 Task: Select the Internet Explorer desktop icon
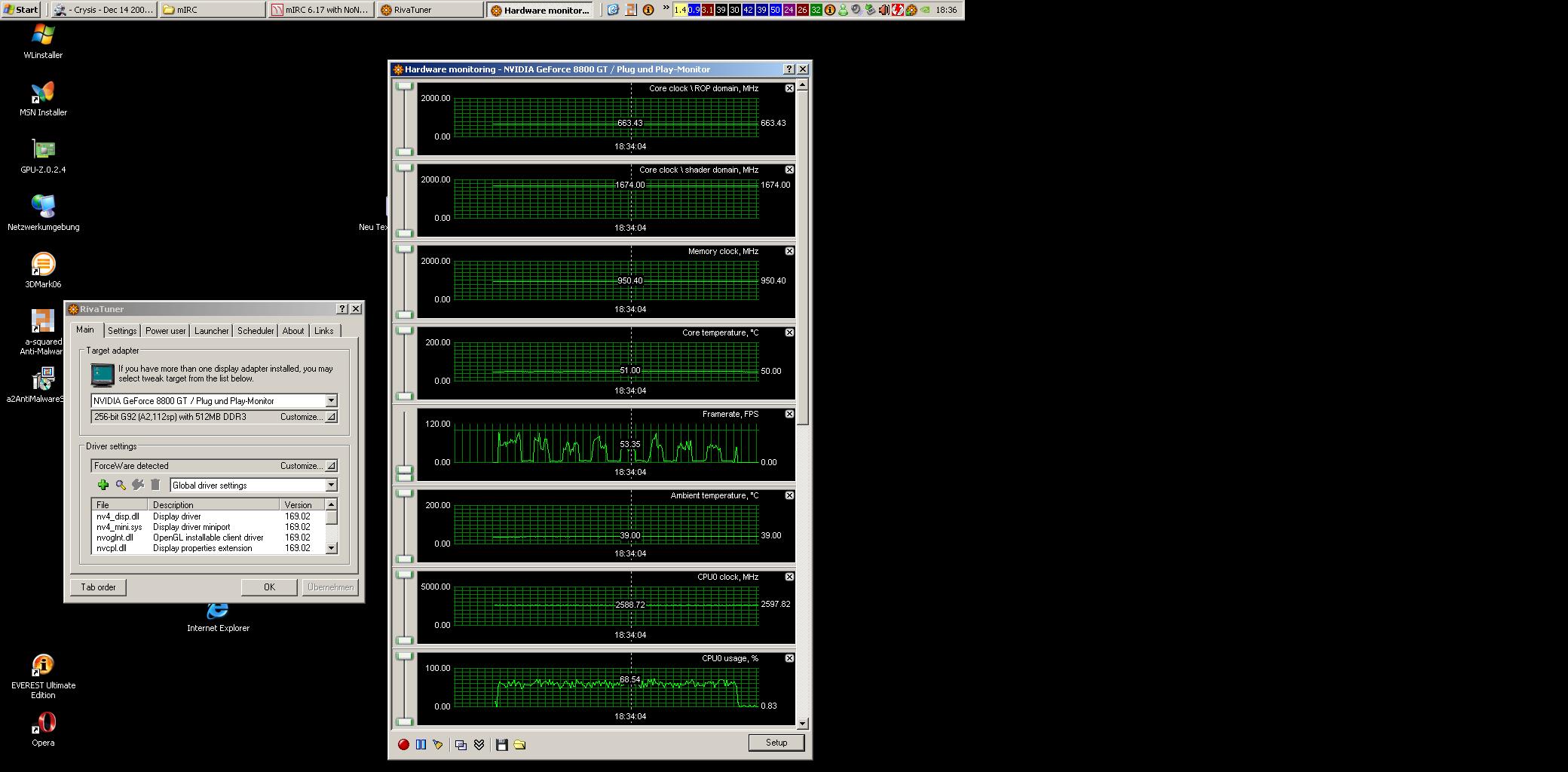(218, 617)
